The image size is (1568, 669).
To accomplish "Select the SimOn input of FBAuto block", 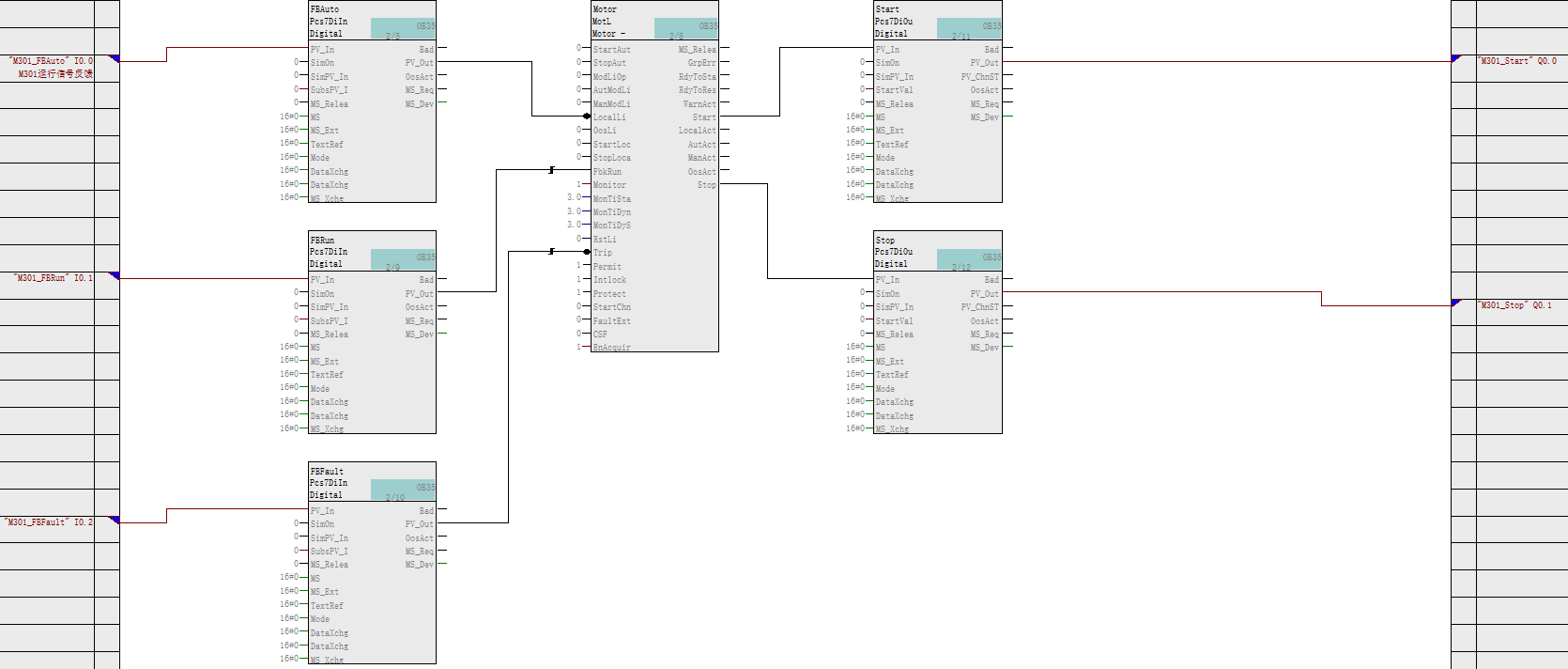I will [x=323, y=63].
